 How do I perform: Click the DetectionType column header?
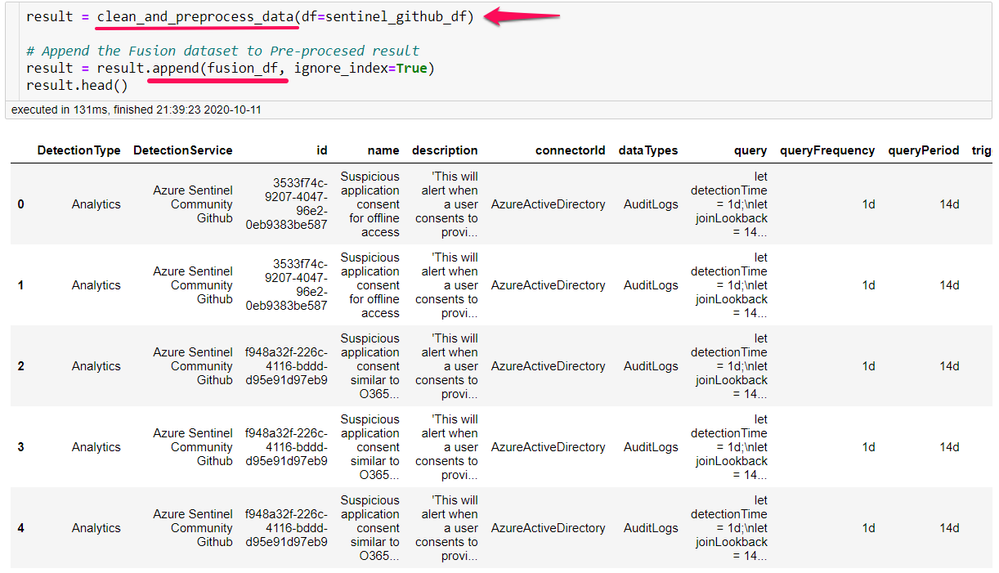coord(78,150)
